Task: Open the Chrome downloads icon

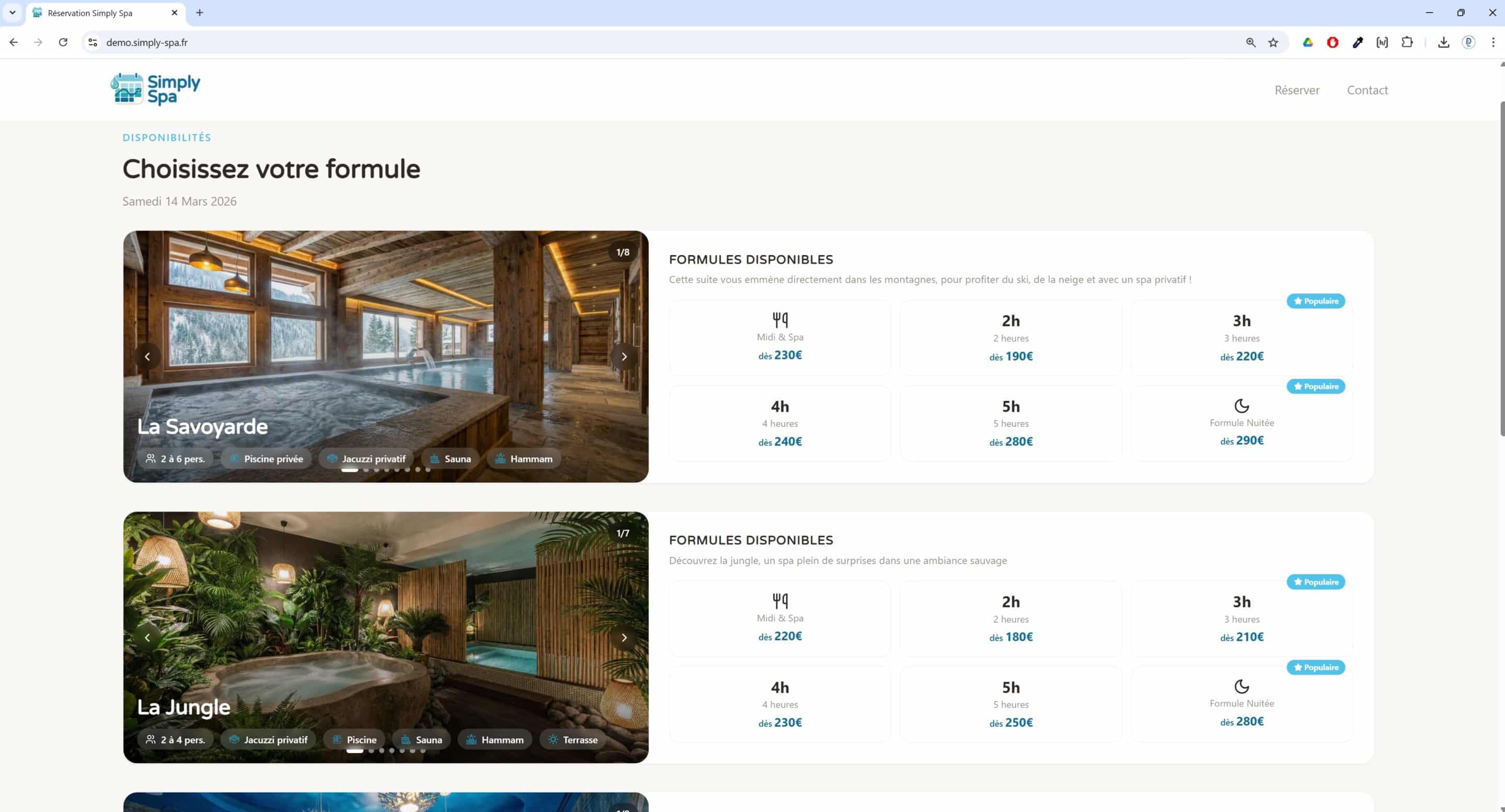Action: [1443, 42]
